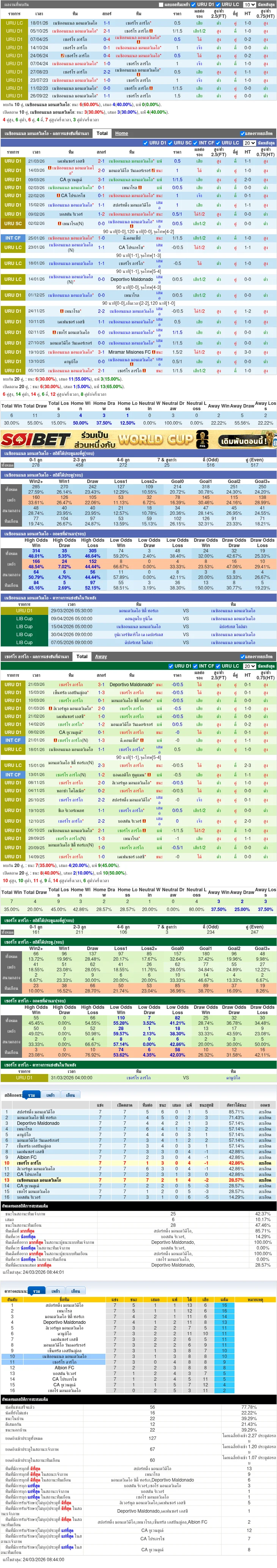This screenshot has height=1568, width=277.
Task: Select the เหย้า tab above over/under standings table
Action: pos(50,1095)
